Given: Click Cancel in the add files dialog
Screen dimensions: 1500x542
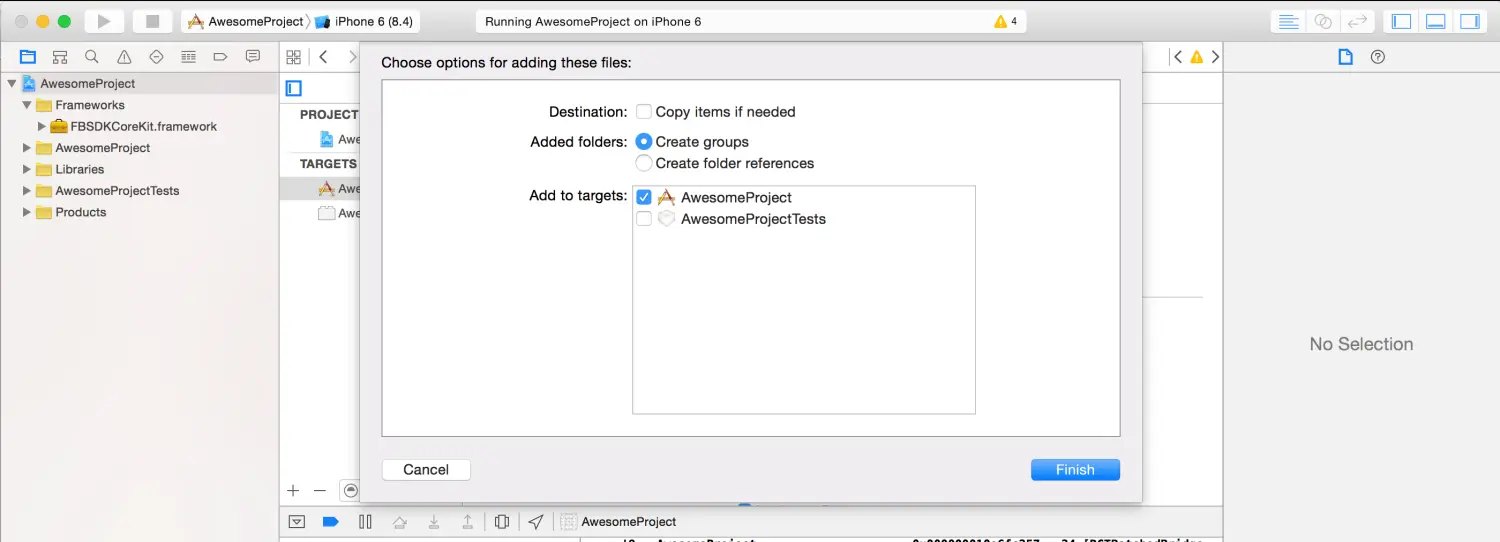Looking at the screenshot, I should (426, 470).
